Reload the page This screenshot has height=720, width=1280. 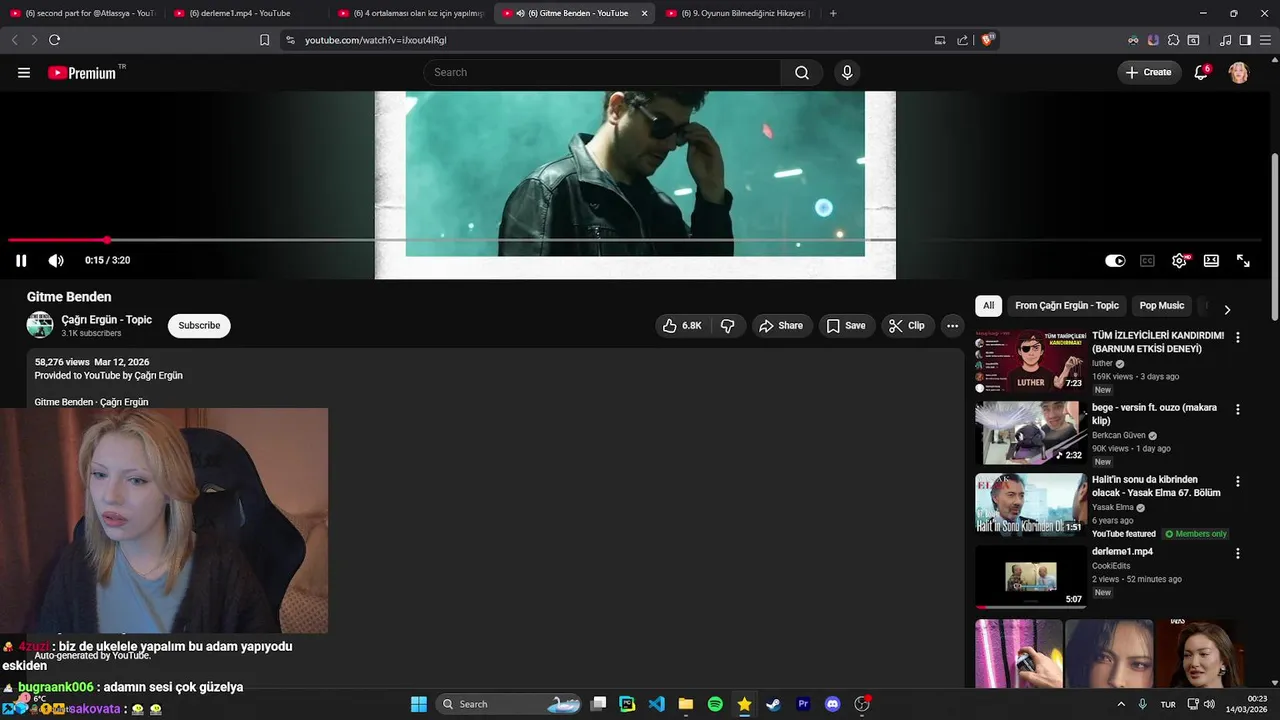click(54, 40)
